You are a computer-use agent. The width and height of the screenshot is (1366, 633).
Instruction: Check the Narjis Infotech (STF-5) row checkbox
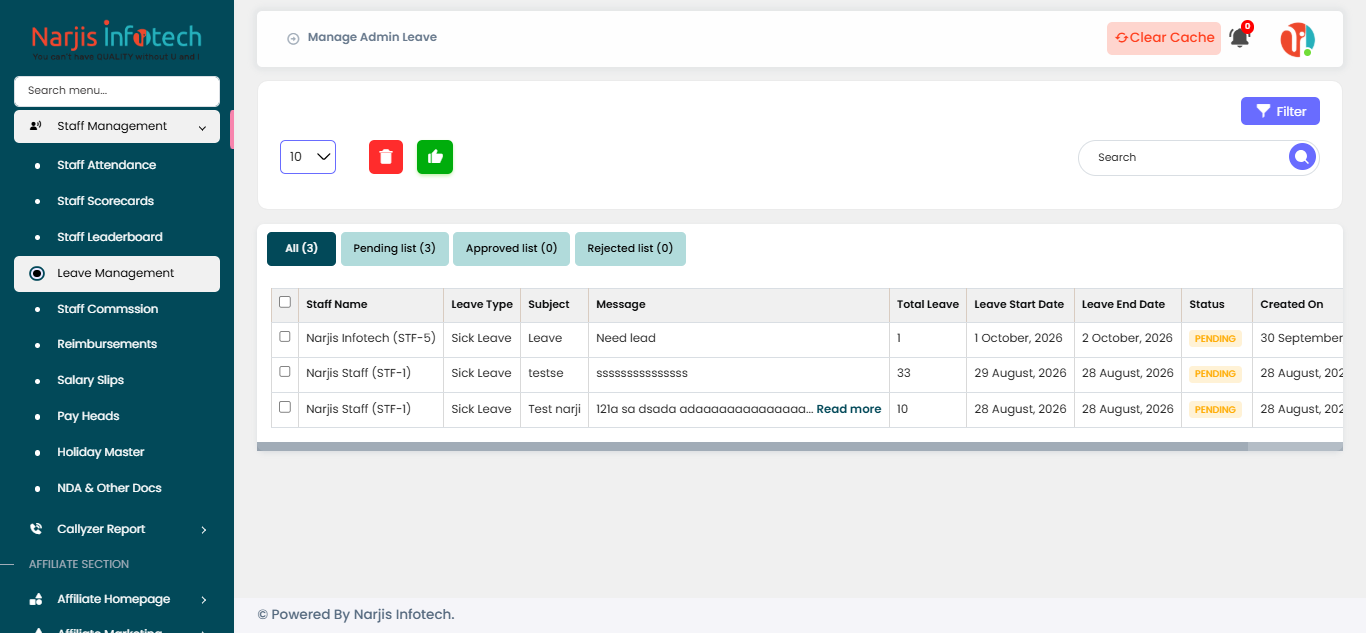coord(285,337)
